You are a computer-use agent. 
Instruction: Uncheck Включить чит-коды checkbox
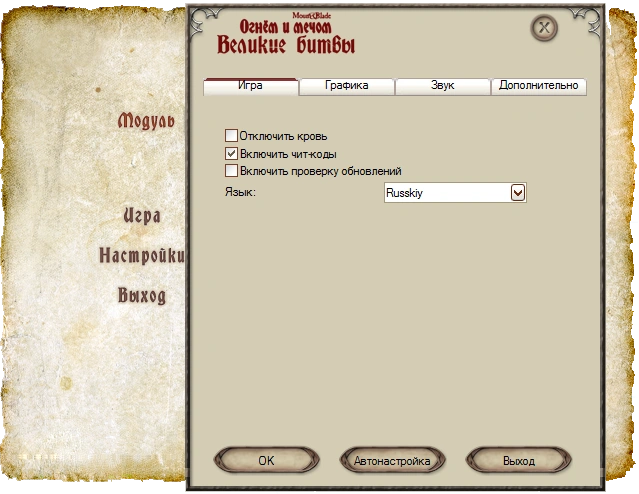pyautogui.click(x=231, y=153)
